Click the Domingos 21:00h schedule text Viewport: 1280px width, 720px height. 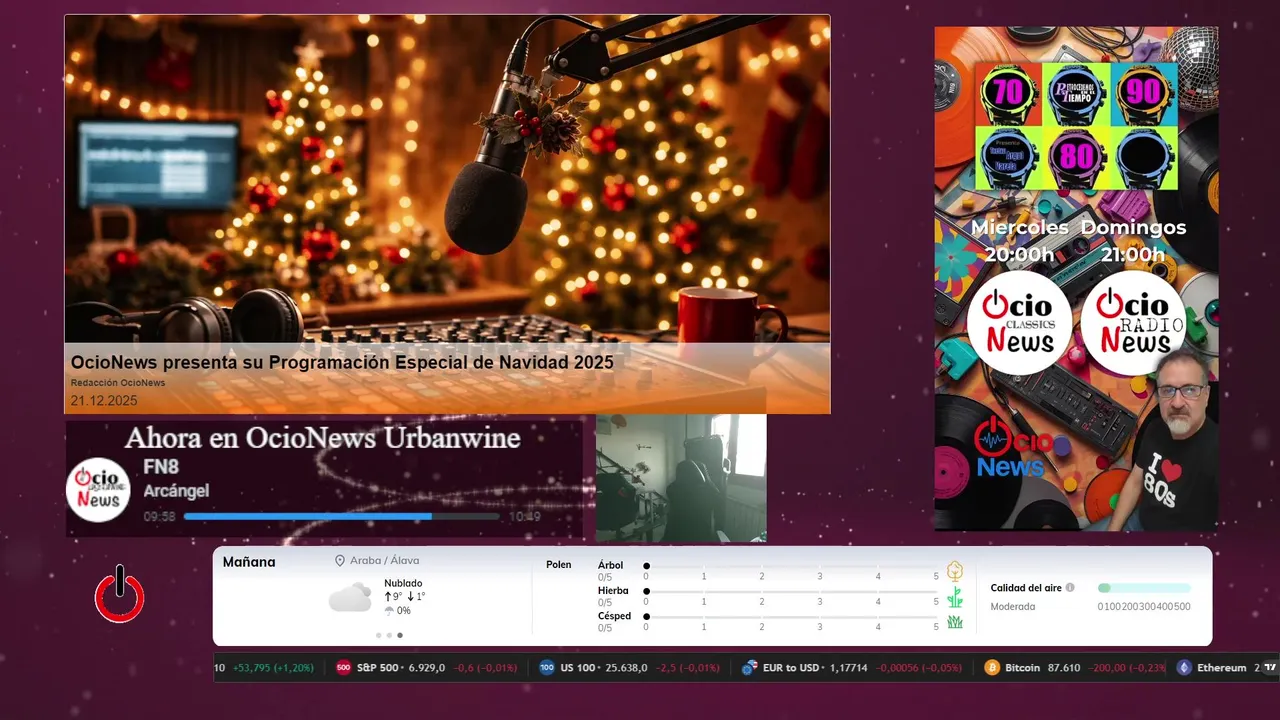pos(1133,241)
